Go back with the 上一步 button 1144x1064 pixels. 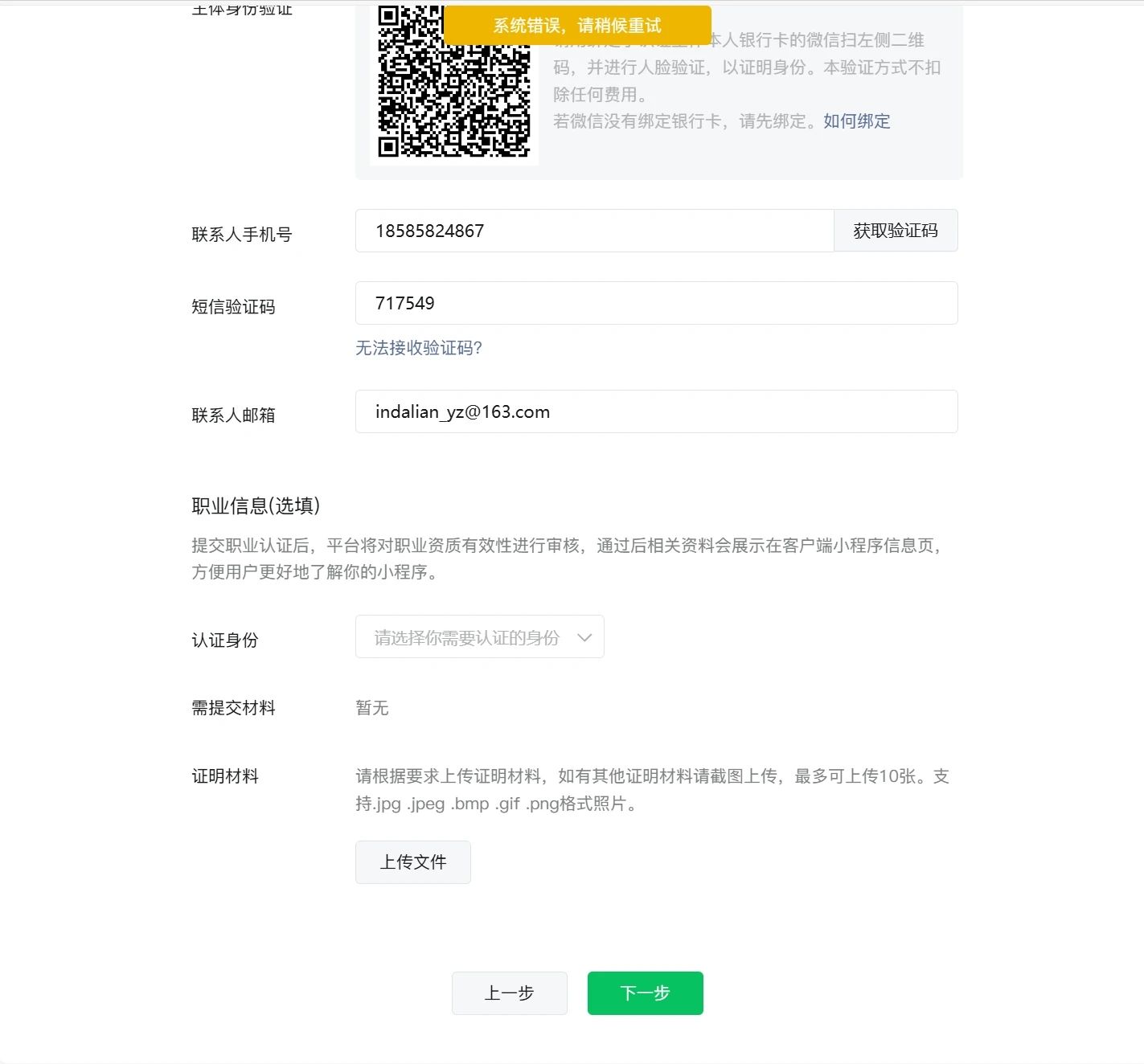click(510, 993)
